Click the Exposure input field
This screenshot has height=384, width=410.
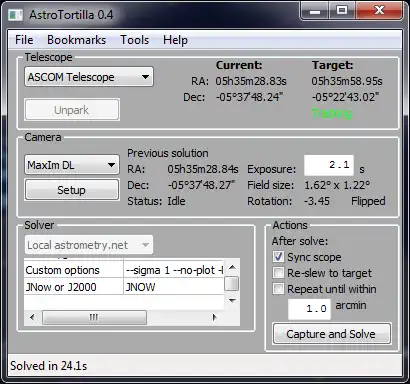click(329, 165)
